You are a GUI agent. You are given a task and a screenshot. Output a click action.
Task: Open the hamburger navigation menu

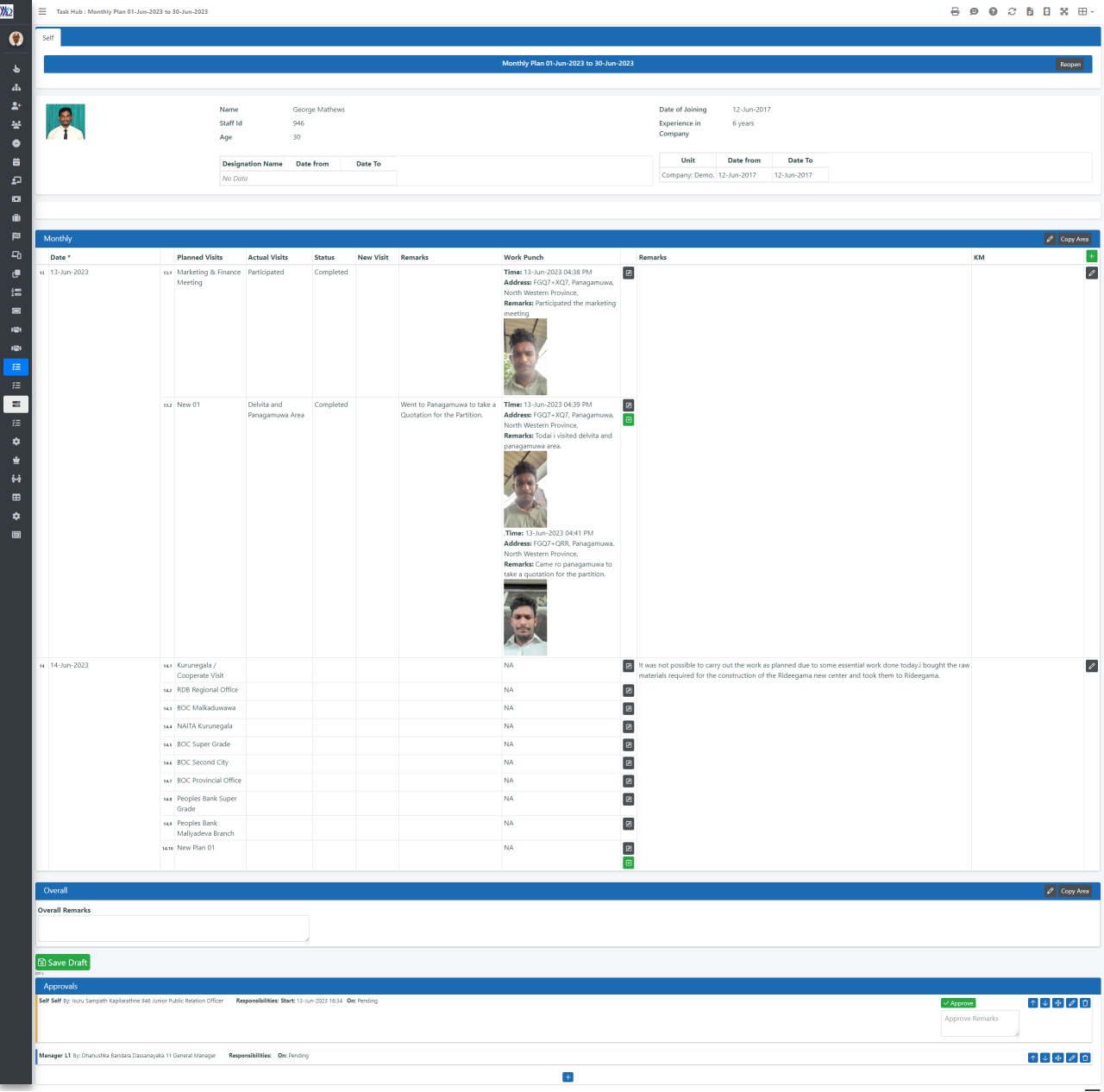(41, 11)
